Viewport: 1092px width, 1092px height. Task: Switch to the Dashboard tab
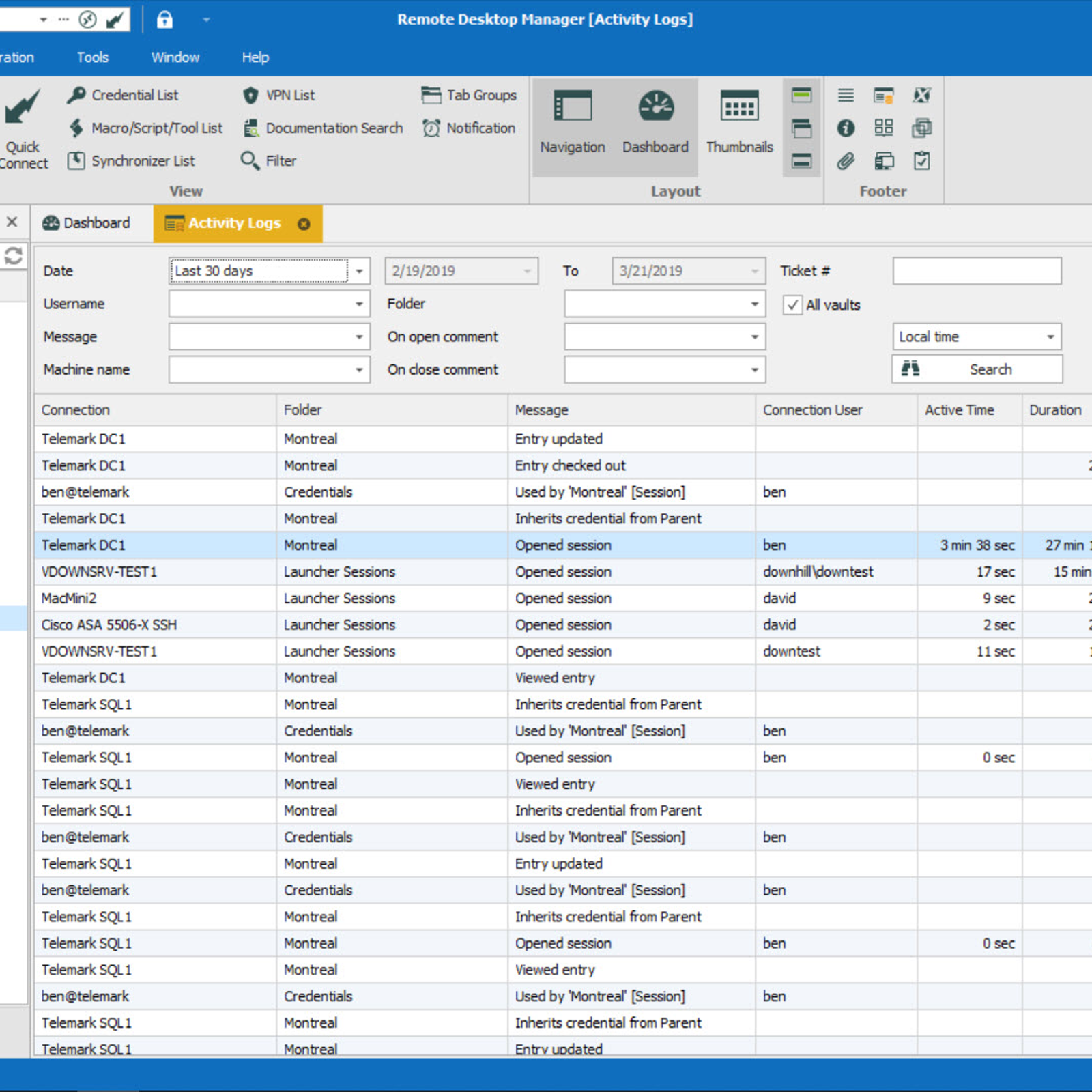[95, 222]
